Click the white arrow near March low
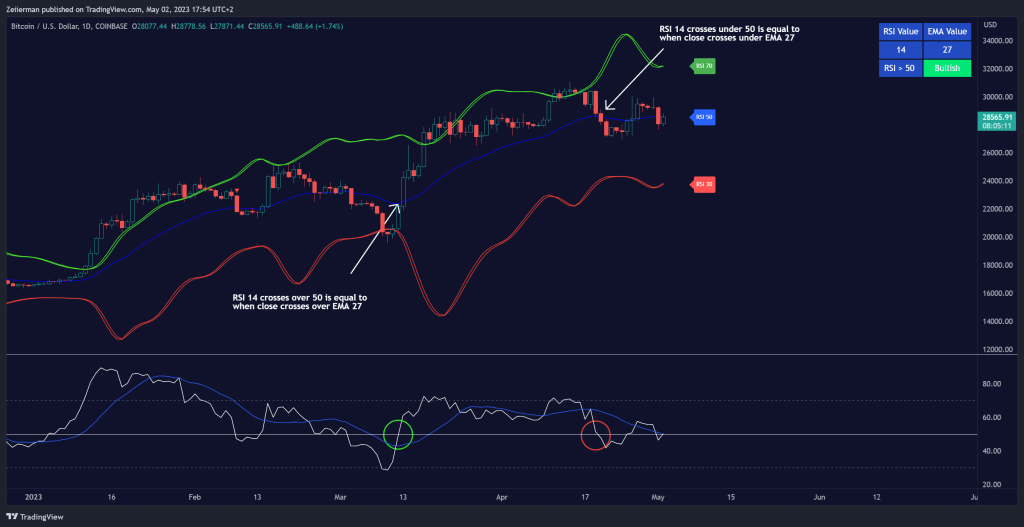Image resolution: width=1024 pixels, height=527 pixels. [374, 238]
